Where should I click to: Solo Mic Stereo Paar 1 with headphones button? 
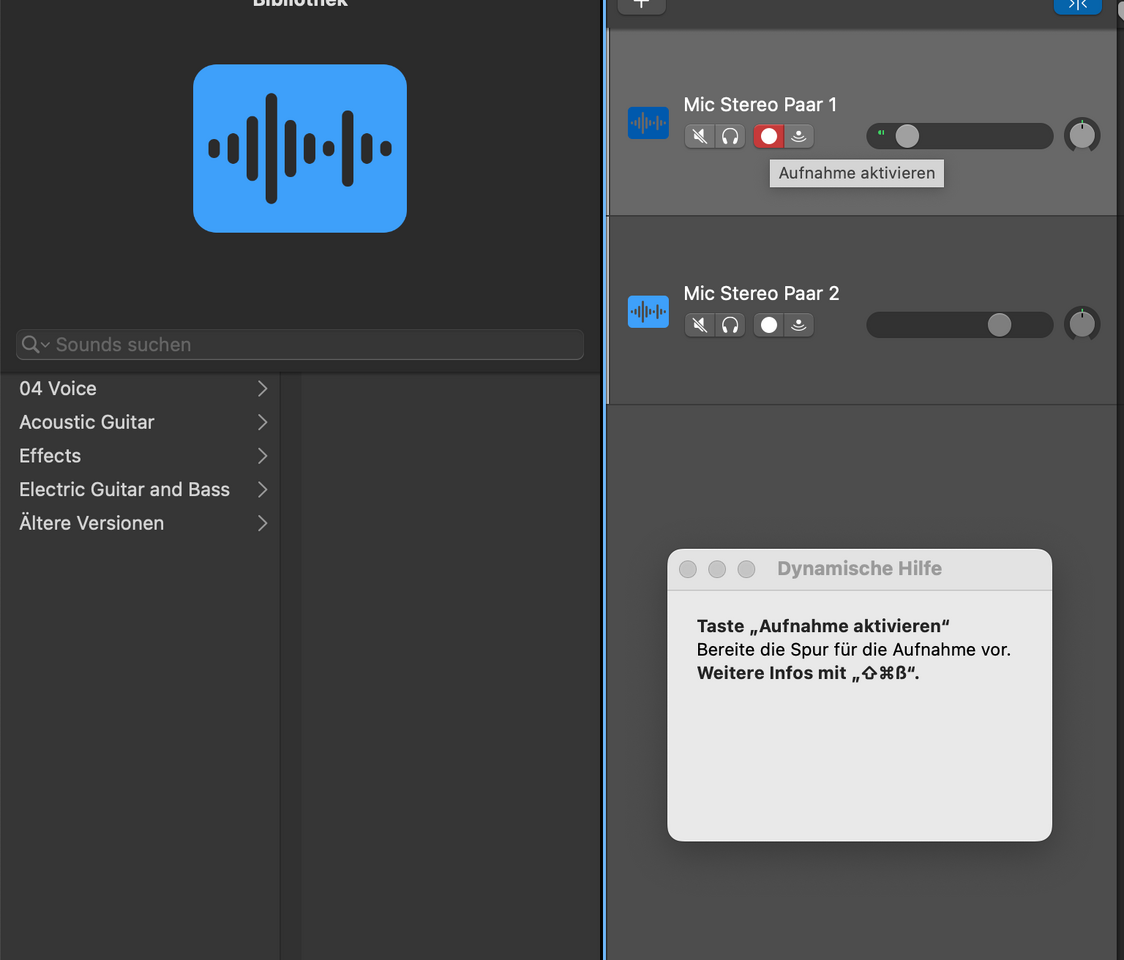coord(730,136)
